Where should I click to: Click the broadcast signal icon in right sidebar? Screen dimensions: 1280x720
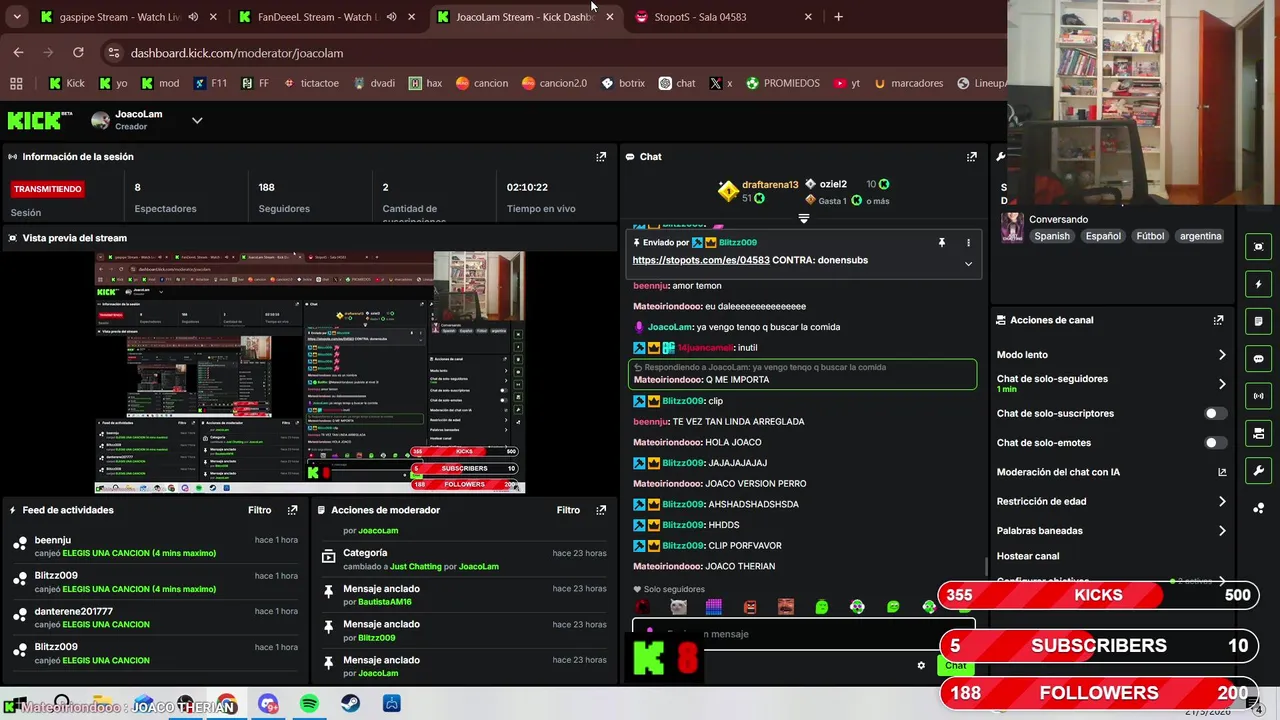[1258, 396]
